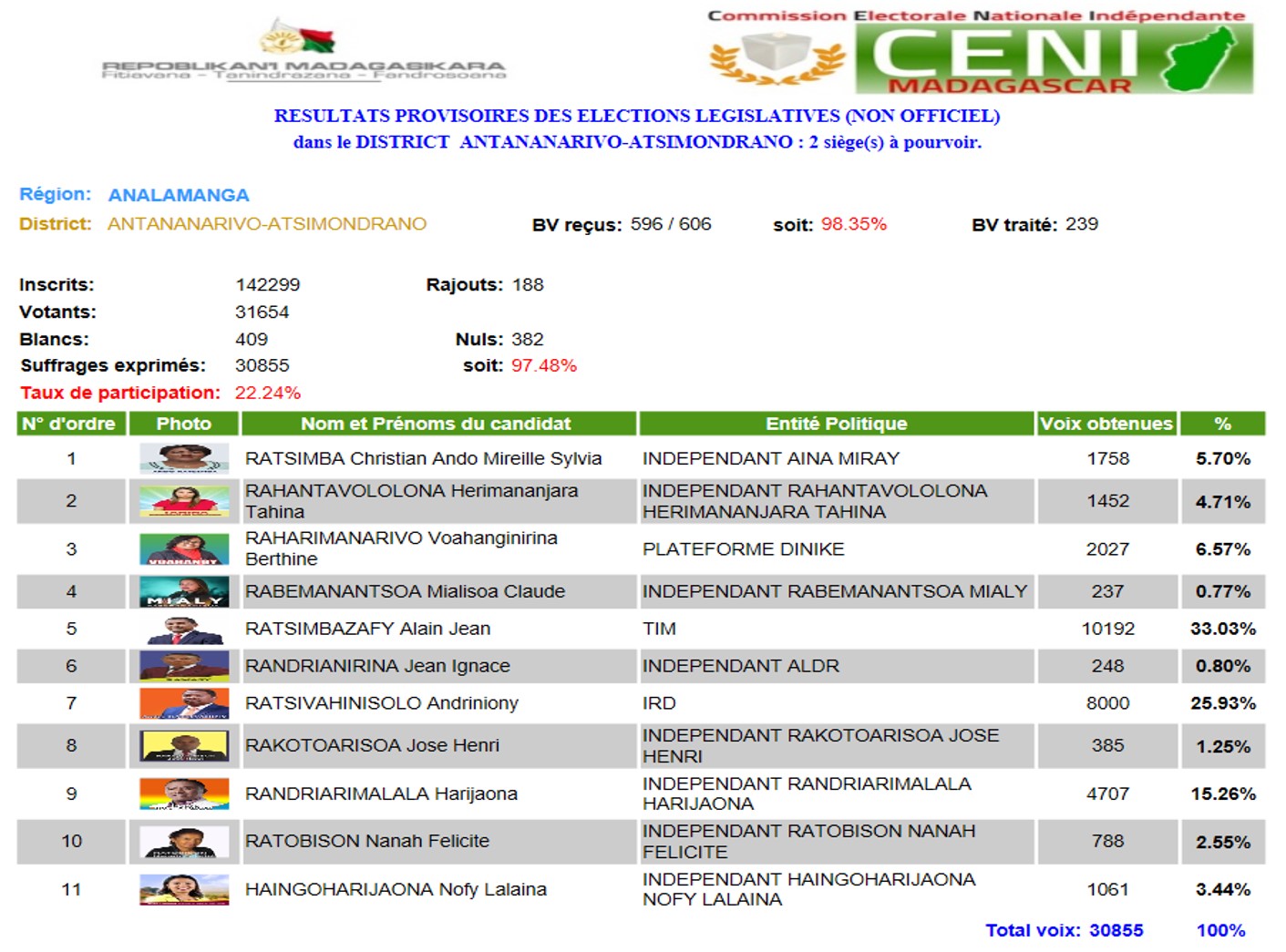Open photo of candidate RAHANTAVOLOLONA Herimananjara

tap(184, 501)
